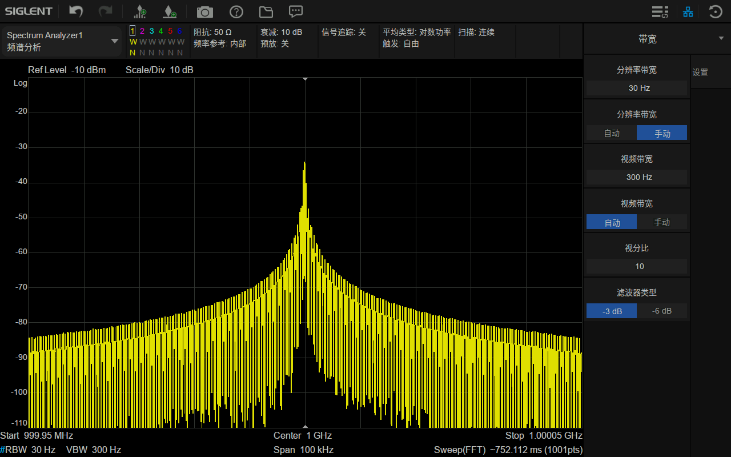Screen dimensions: 731x457
Task: Click the preset reset icon at top right
Action: point(715,12)
